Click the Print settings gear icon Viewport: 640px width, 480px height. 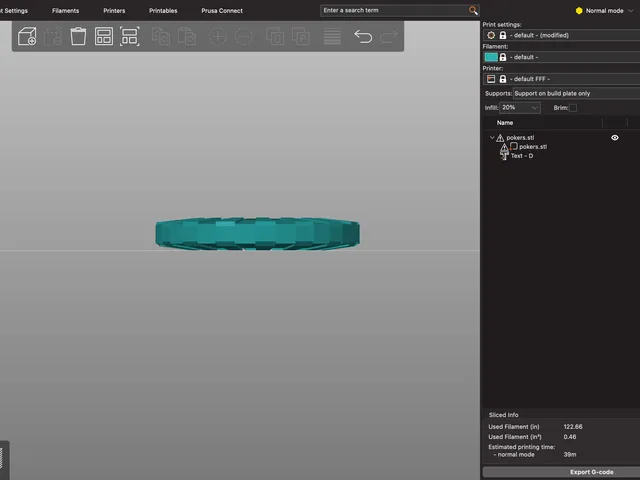pyautogui.click(x=491, y=35)
